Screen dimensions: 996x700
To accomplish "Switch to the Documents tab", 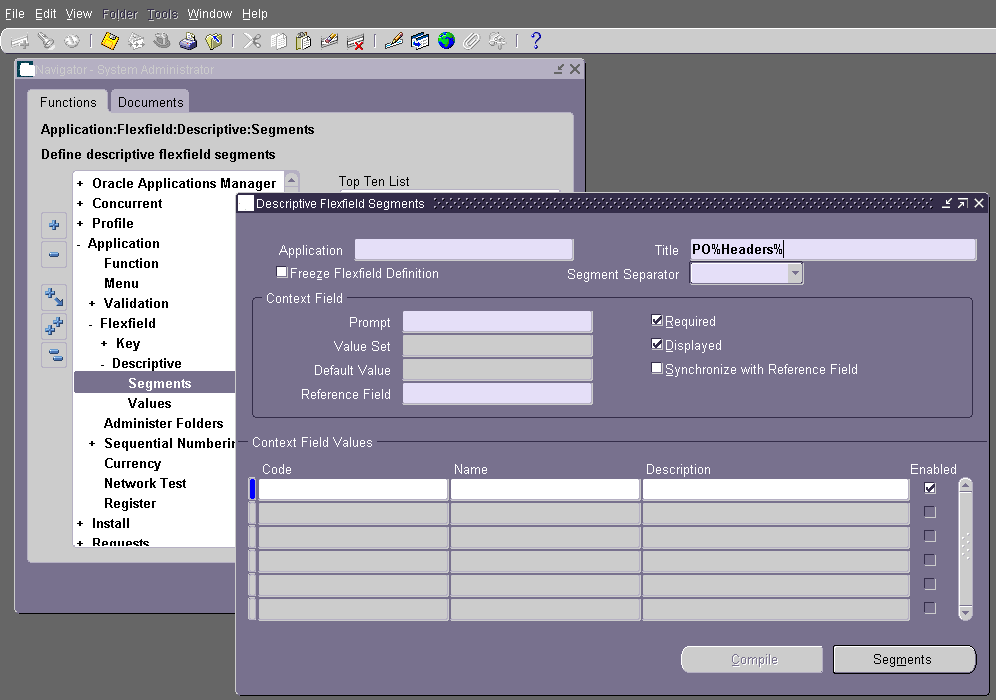I will (x=149, y=101).
